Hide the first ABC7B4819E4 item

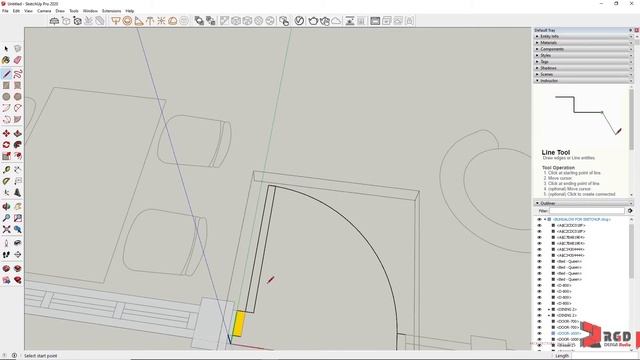point(539,237)
